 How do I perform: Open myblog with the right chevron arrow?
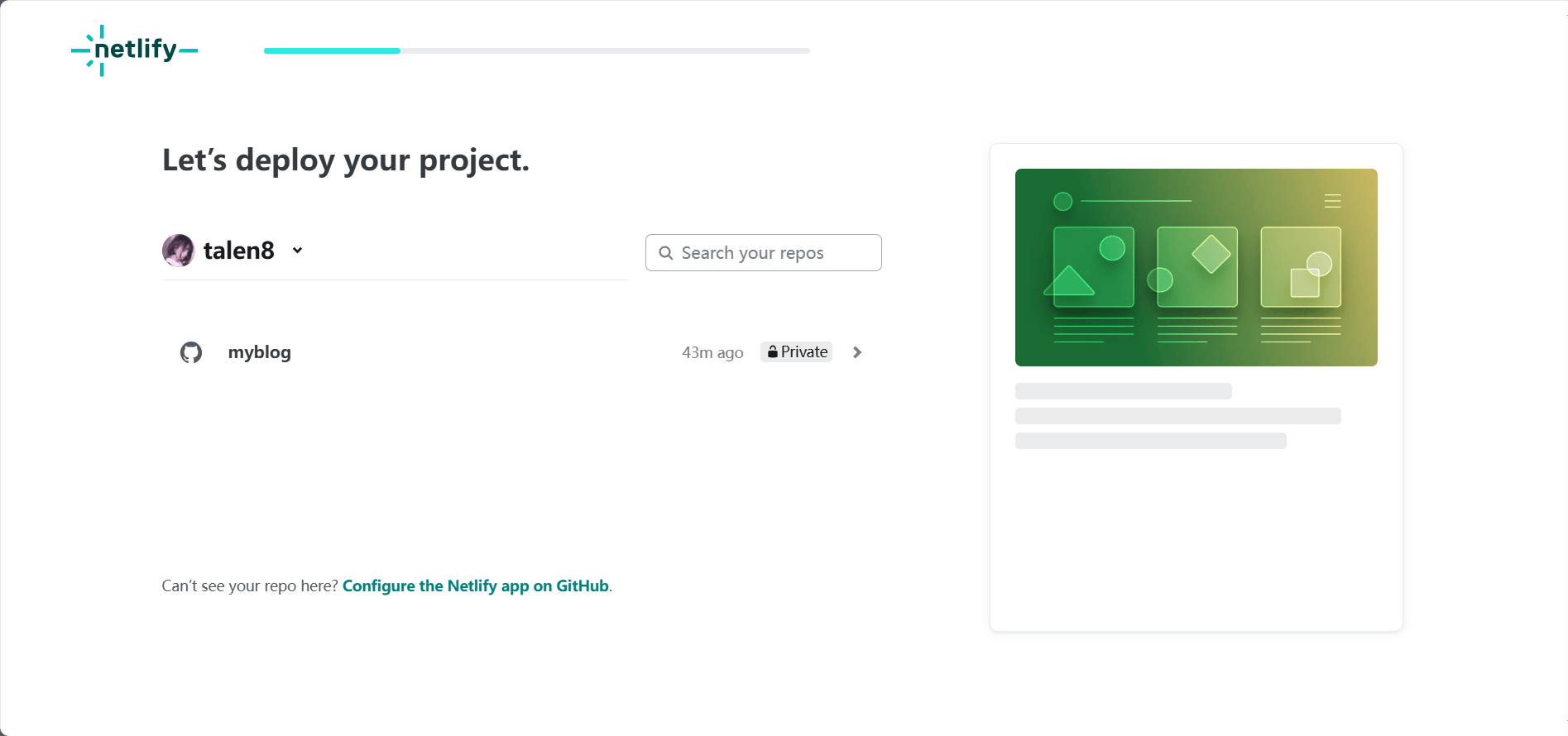[x=857, y=352]
